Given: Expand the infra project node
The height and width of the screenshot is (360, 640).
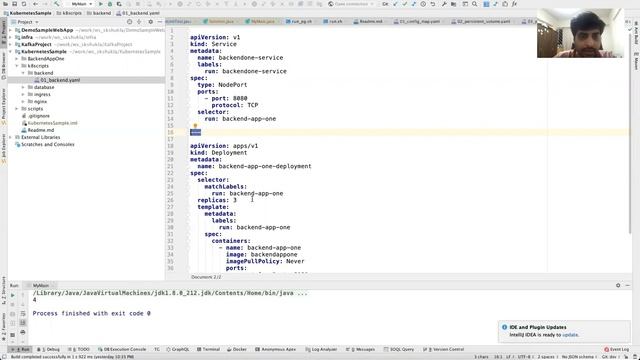Looking at the screenshot, I should [10, 37].
